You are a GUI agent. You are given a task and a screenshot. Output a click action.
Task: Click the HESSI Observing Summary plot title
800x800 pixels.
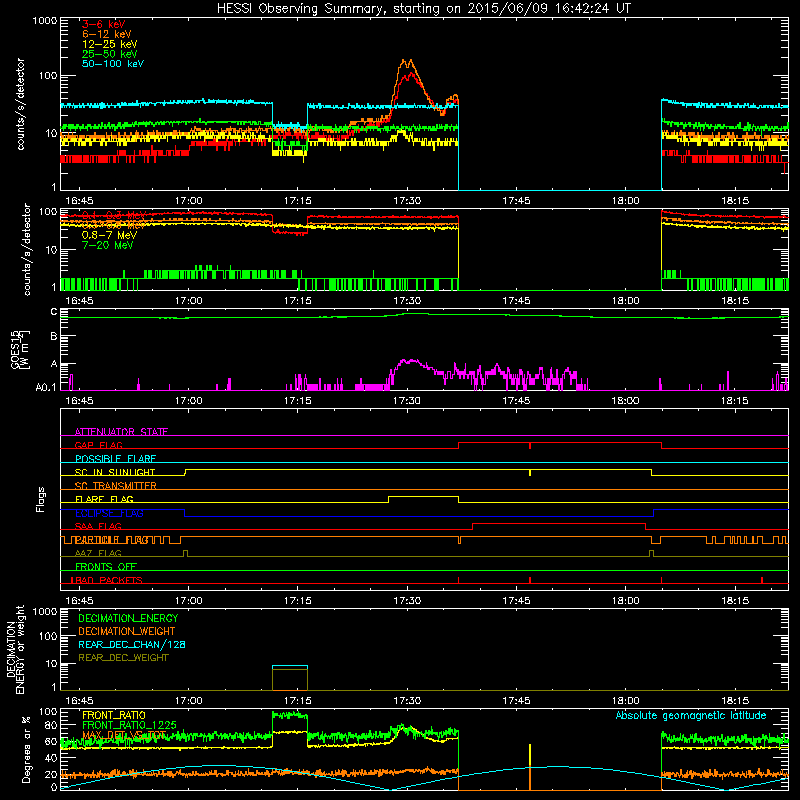coord(424,9)
